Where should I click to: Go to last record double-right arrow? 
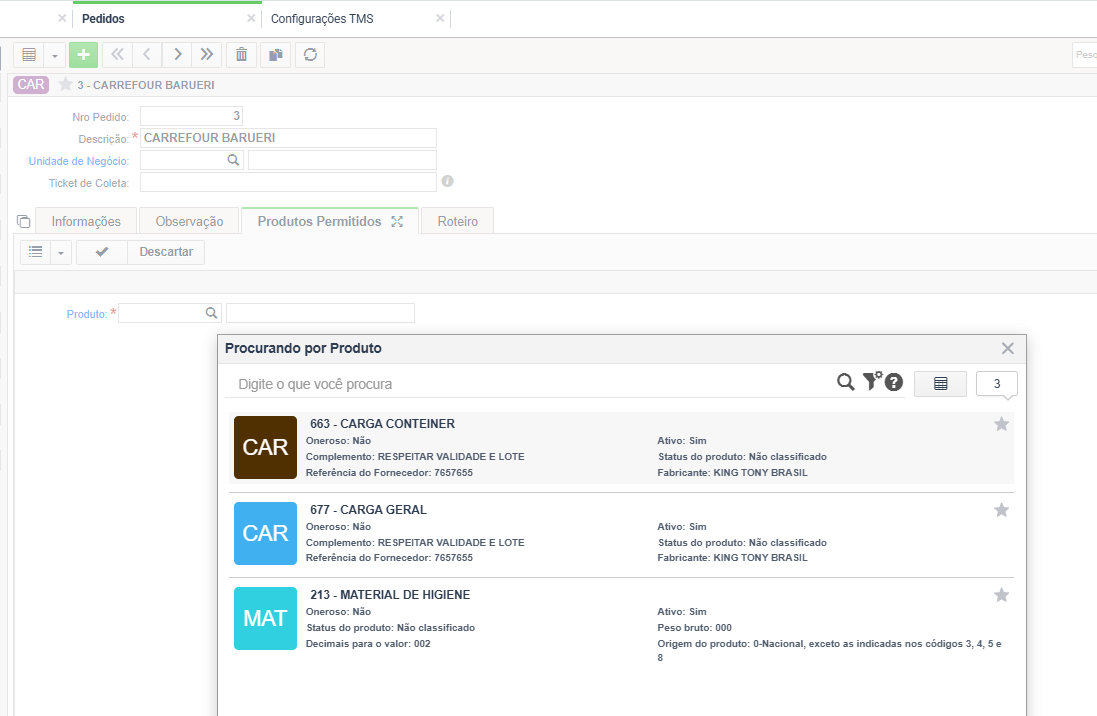click(x=207, y=55)
